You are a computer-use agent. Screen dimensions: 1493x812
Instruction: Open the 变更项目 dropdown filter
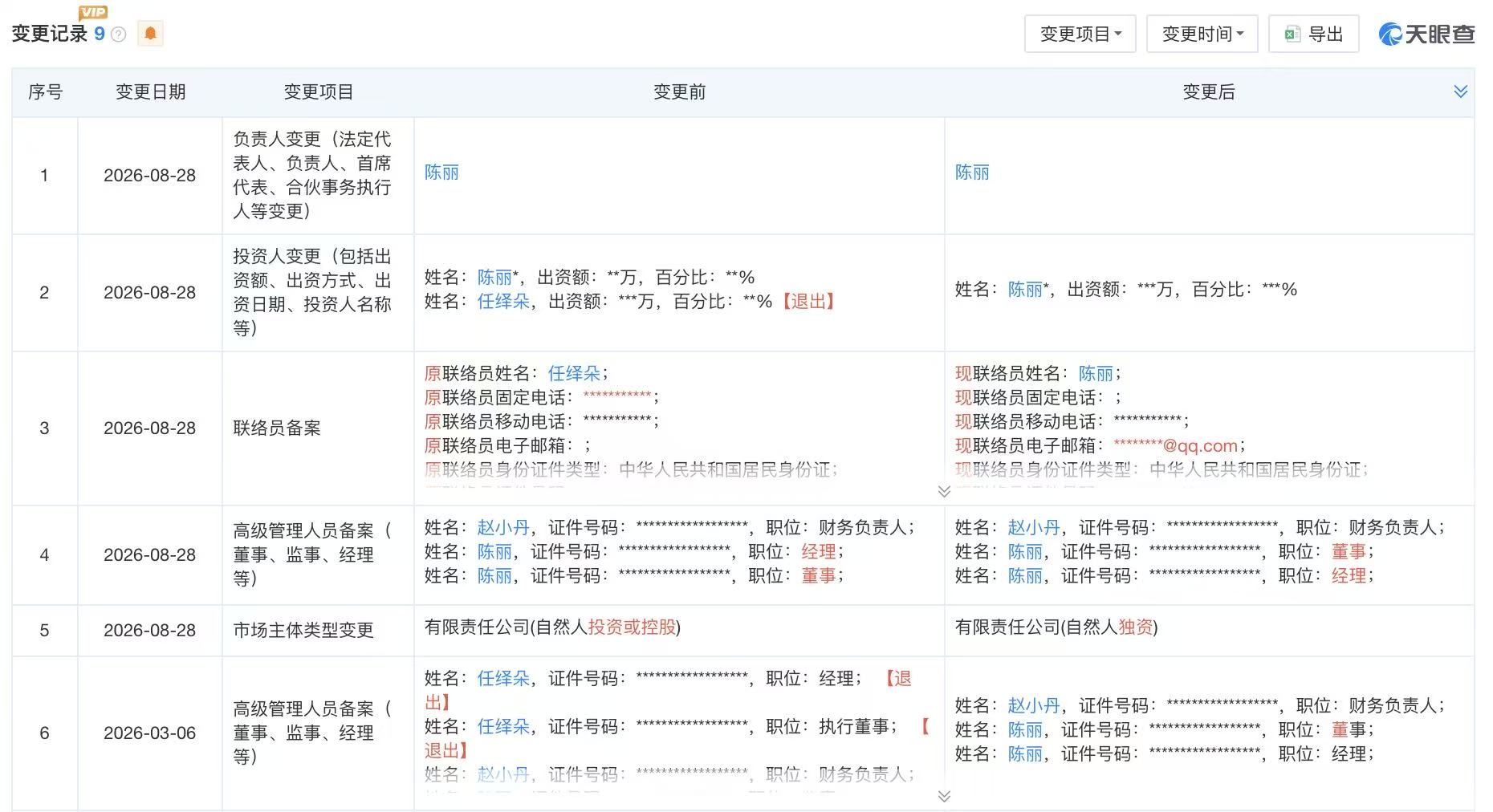(x=1080, y=34)
